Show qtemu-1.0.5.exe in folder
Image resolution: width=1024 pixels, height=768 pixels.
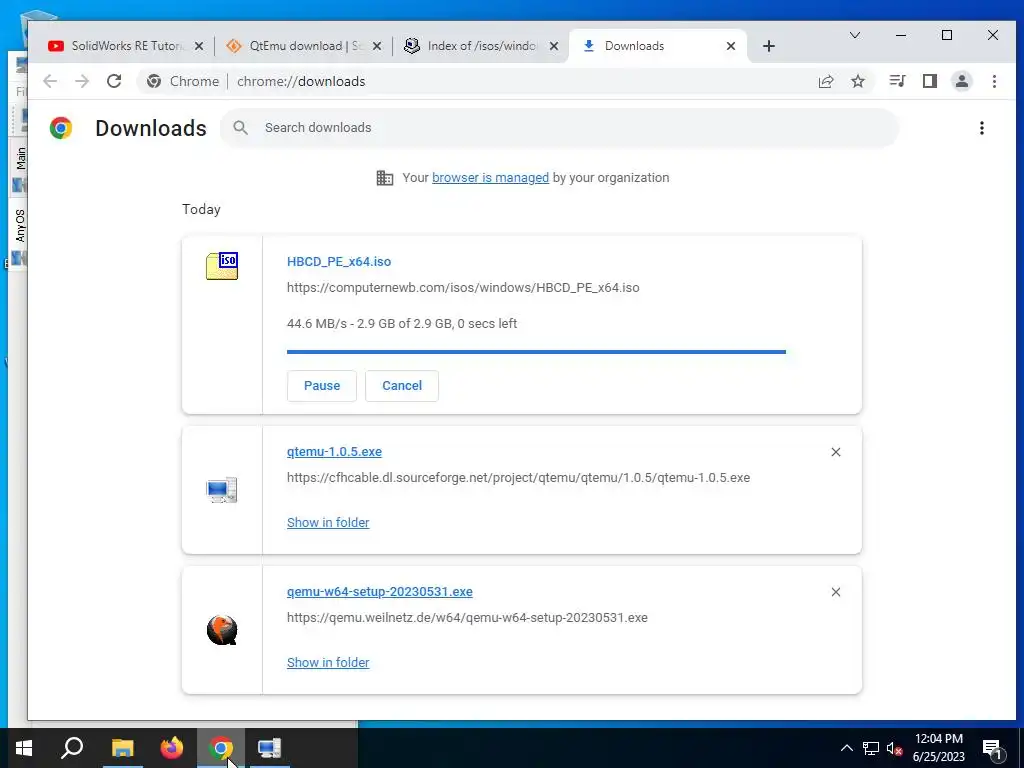[x=328, y=522]
